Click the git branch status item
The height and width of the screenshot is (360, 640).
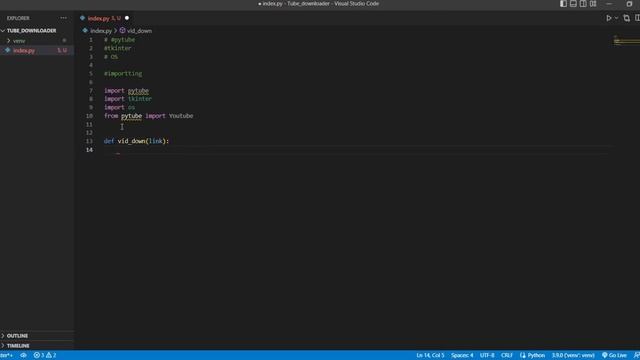(7, 355)
